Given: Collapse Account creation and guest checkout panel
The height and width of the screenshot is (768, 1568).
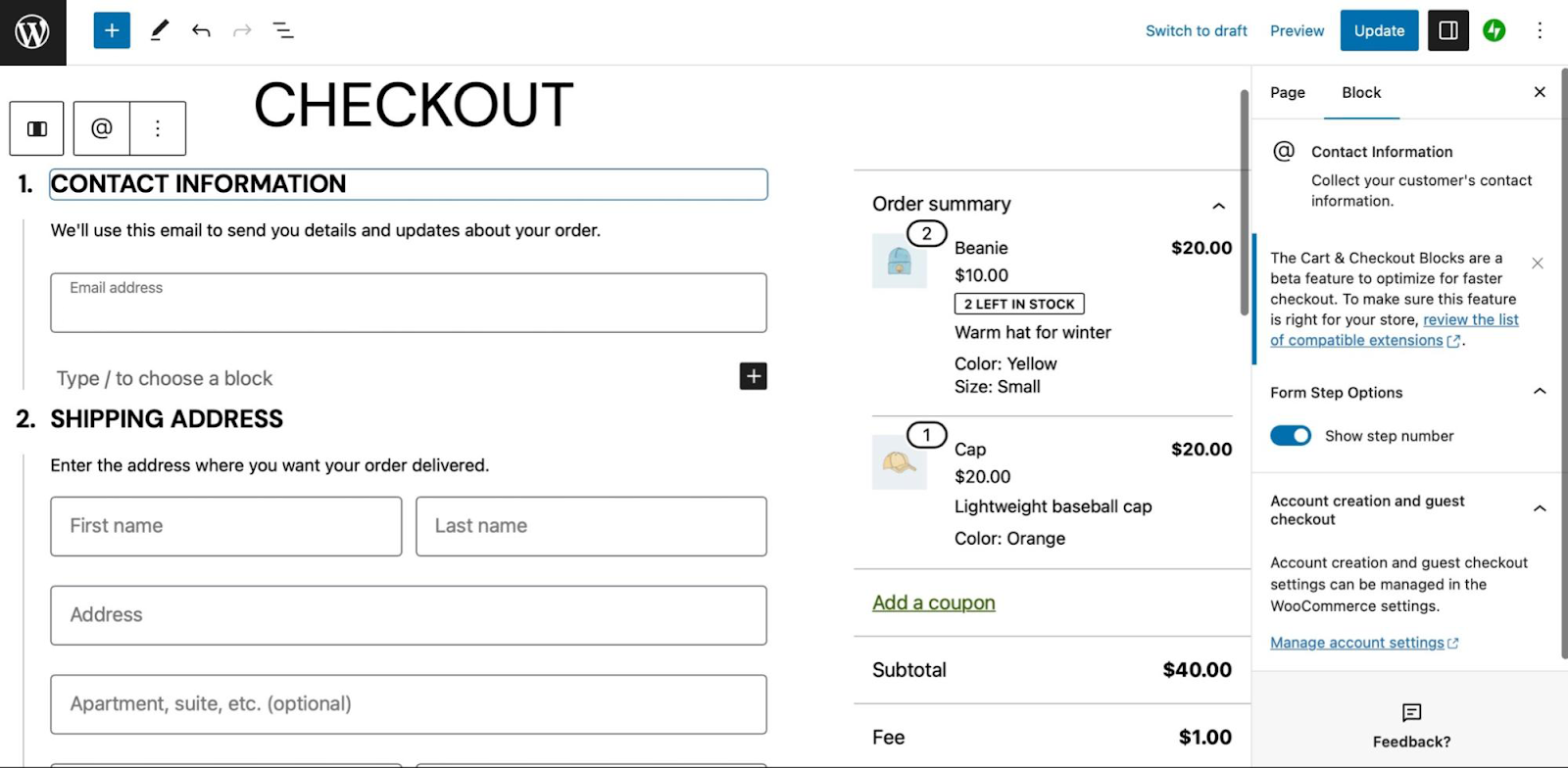Looking at the screenshot, I should [1539, 509].
